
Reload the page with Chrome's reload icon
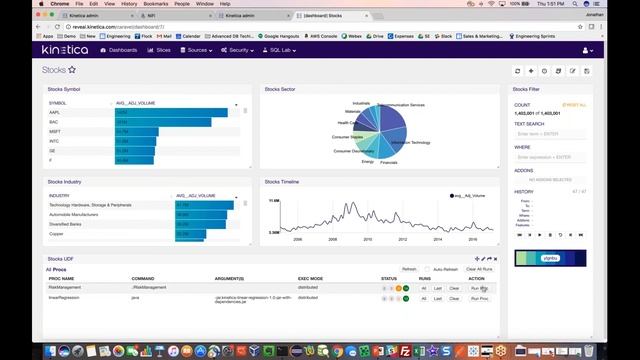click(57, 27)
